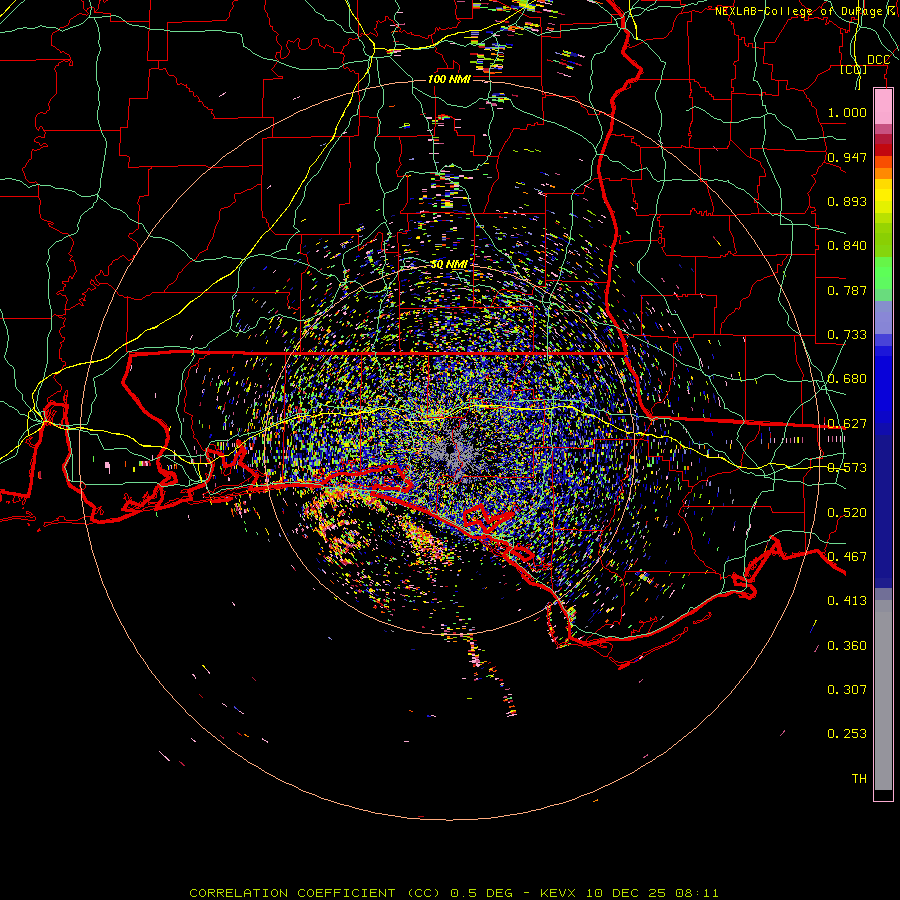This screenshot has height=900, width=900.
Task: Pick the pink color band beside 1.000
Action: pyautogui.click(x=883, y=107)
